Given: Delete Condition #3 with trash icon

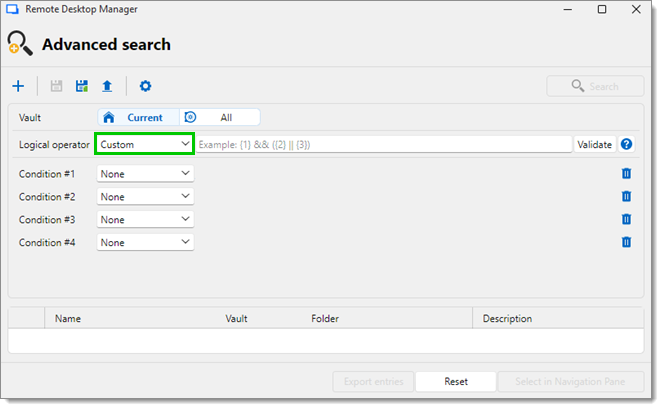Looking at the screenshot, I should (626, 220).
